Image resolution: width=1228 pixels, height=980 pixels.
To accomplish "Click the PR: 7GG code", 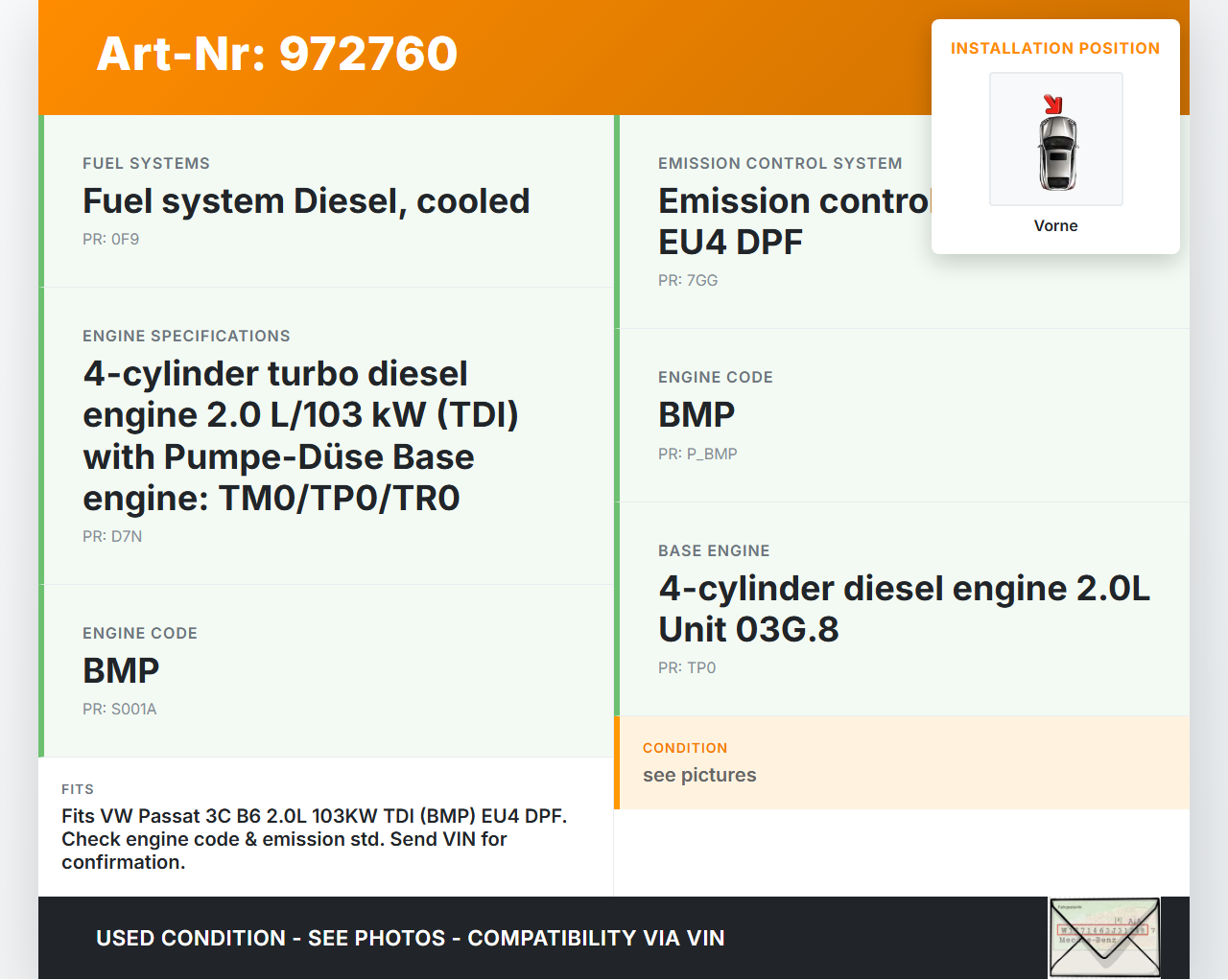I will 687,281.
